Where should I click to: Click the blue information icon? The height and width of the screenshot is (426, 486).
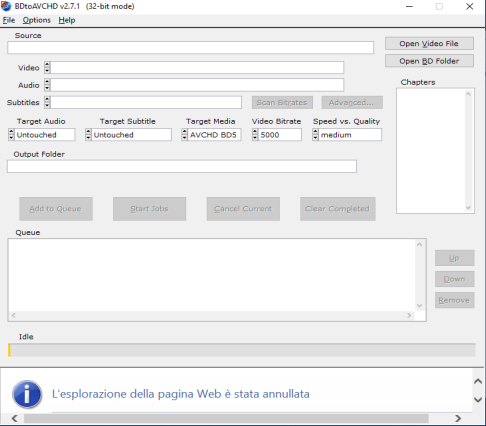click(x=27, y=394)
